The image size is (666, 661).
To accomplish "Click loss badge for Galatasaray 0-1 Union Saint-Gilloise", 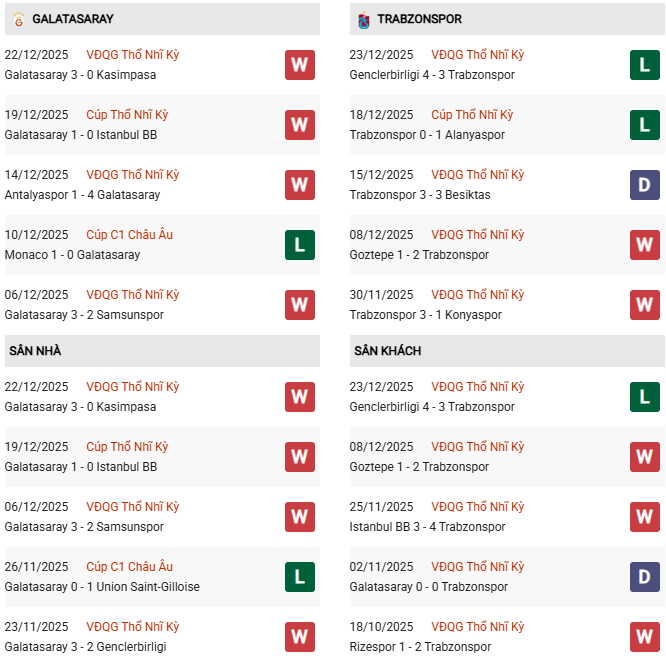I will (300, 577).
